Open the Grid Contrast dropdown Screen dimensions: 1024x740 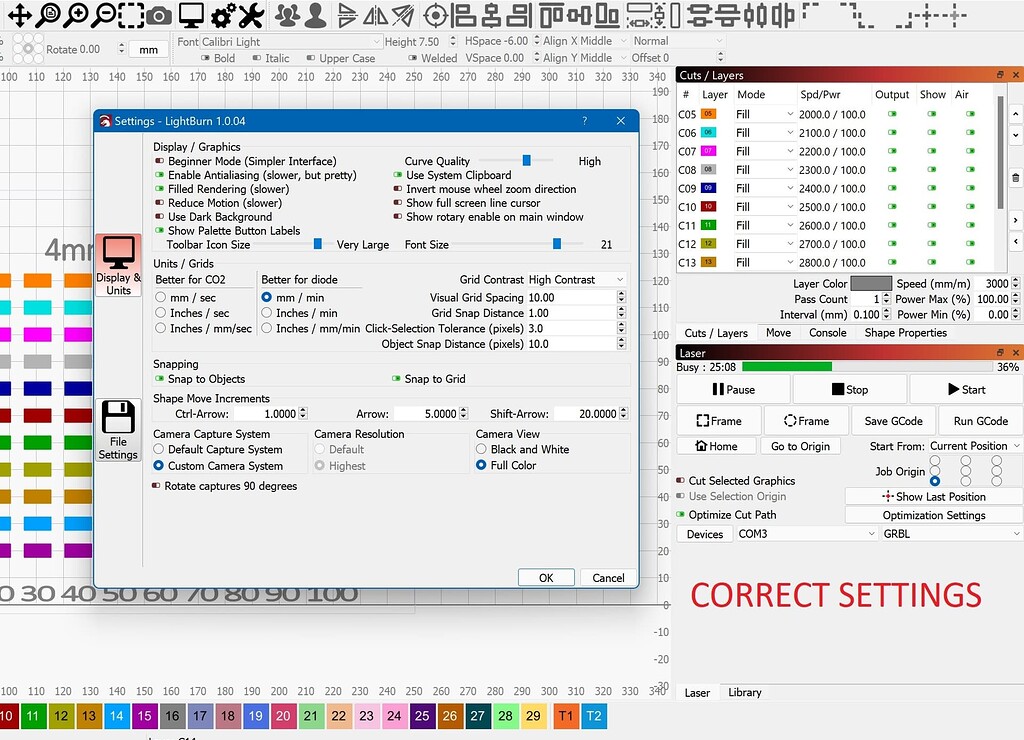pyautogui.click(x=576, y=280)
